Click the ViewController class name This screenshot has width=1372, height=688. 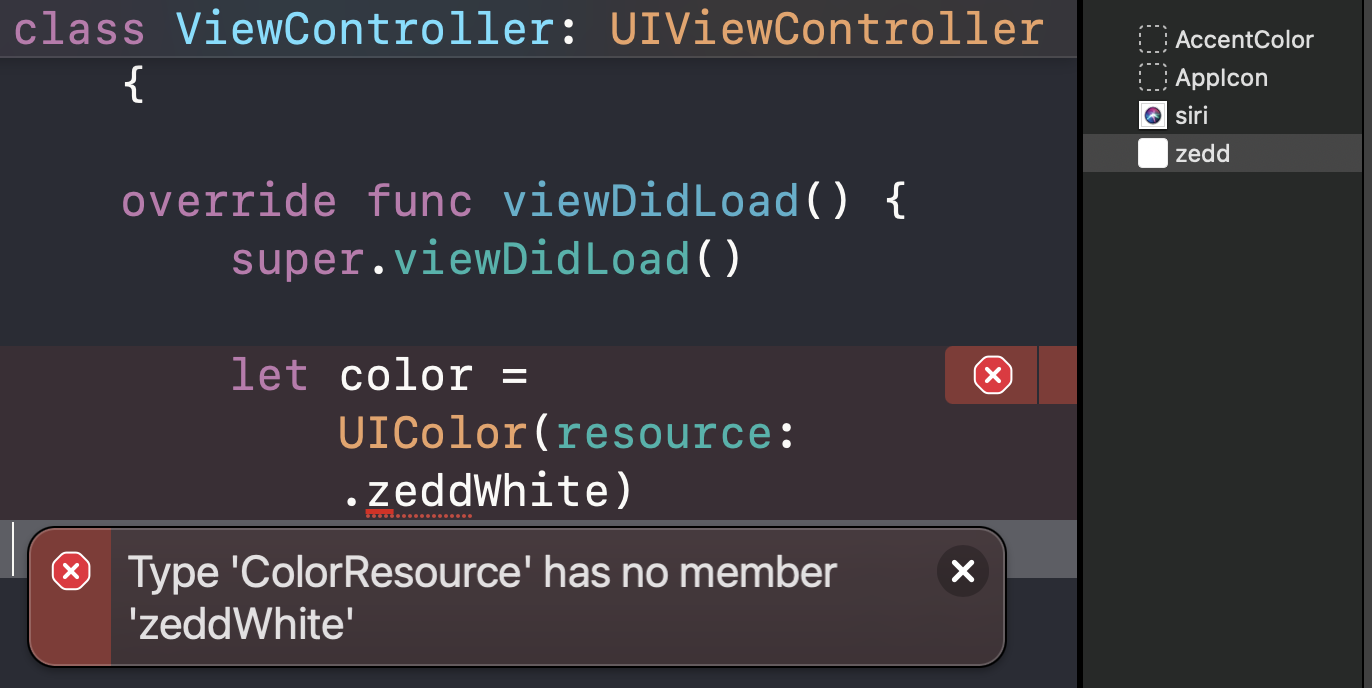coord(365,29)
